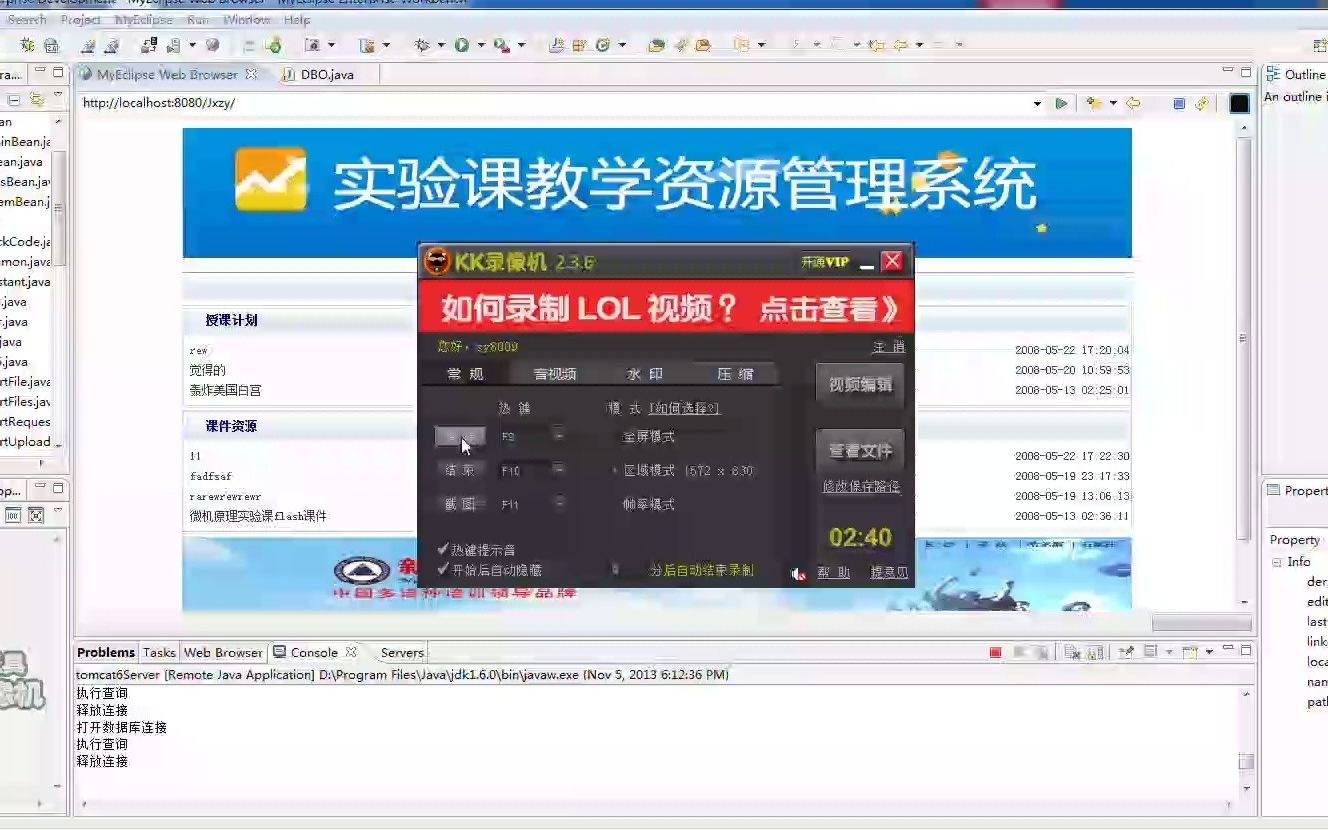Click the speaker icon in KK录像机
The image size is (1328, 830).
[x=797, y=573]
